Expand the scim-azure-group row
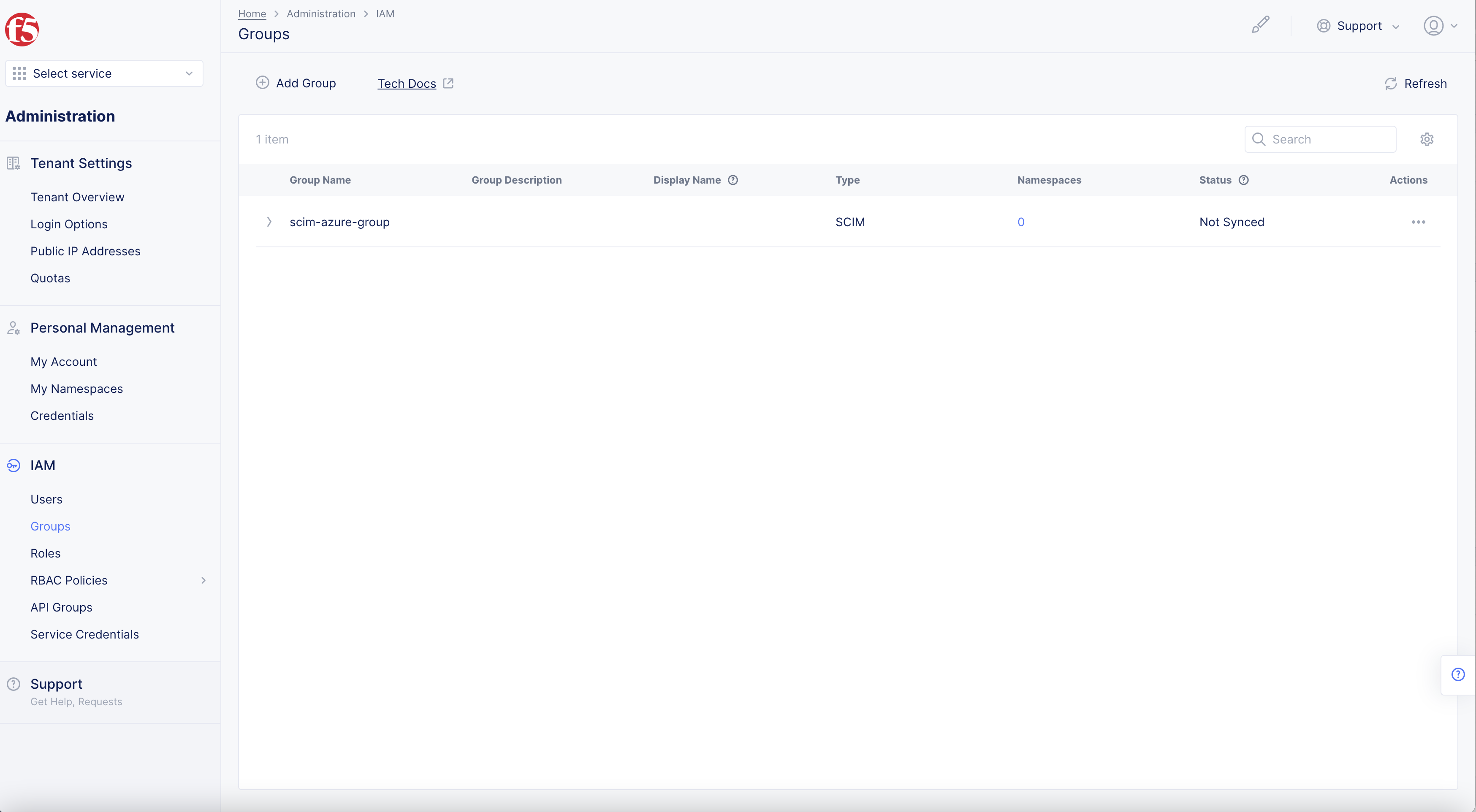This screenshot has width=1476, height=812. point(269,222)
